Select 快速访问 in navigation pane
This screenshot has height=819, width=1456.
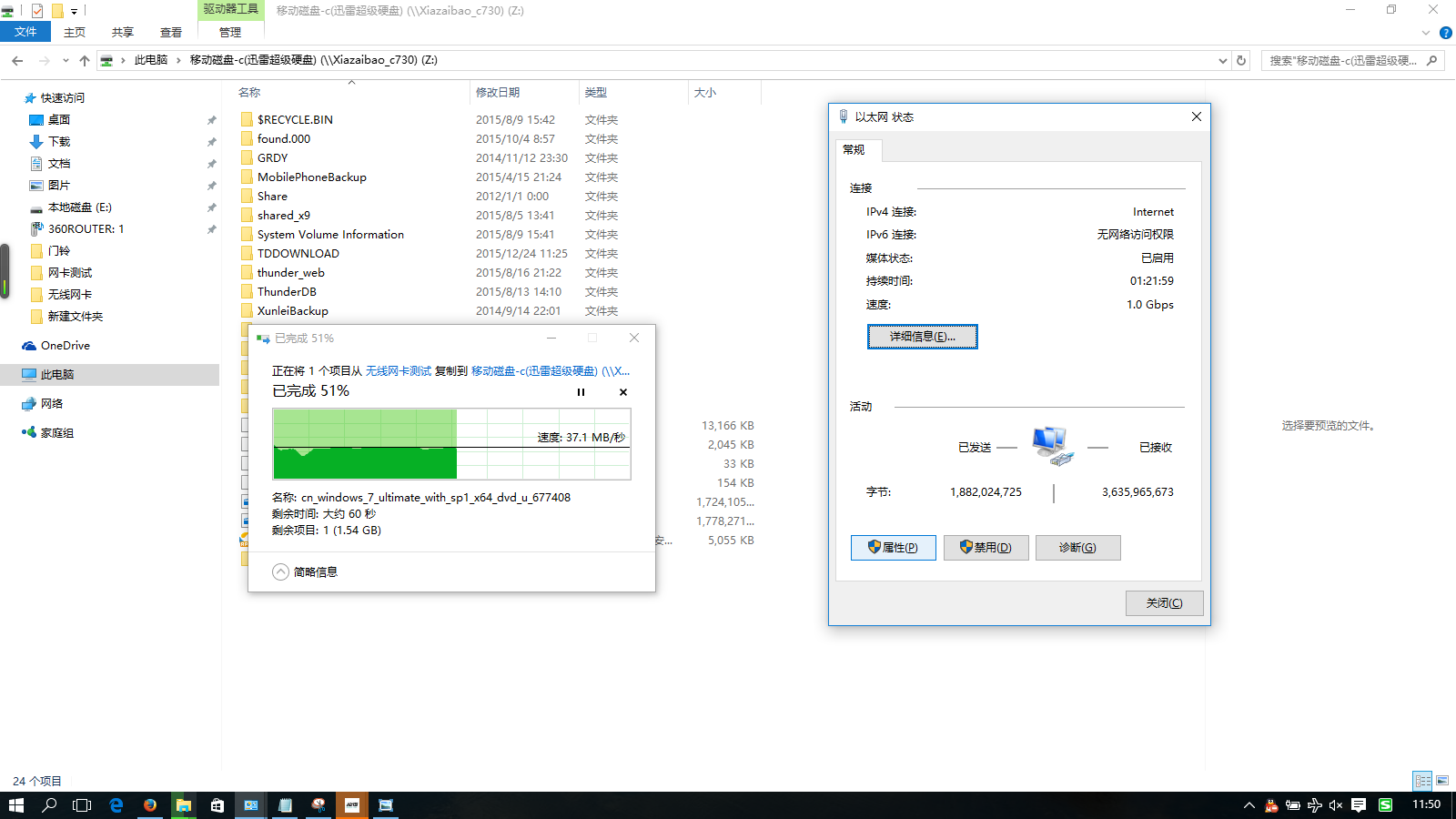(62, 97)
